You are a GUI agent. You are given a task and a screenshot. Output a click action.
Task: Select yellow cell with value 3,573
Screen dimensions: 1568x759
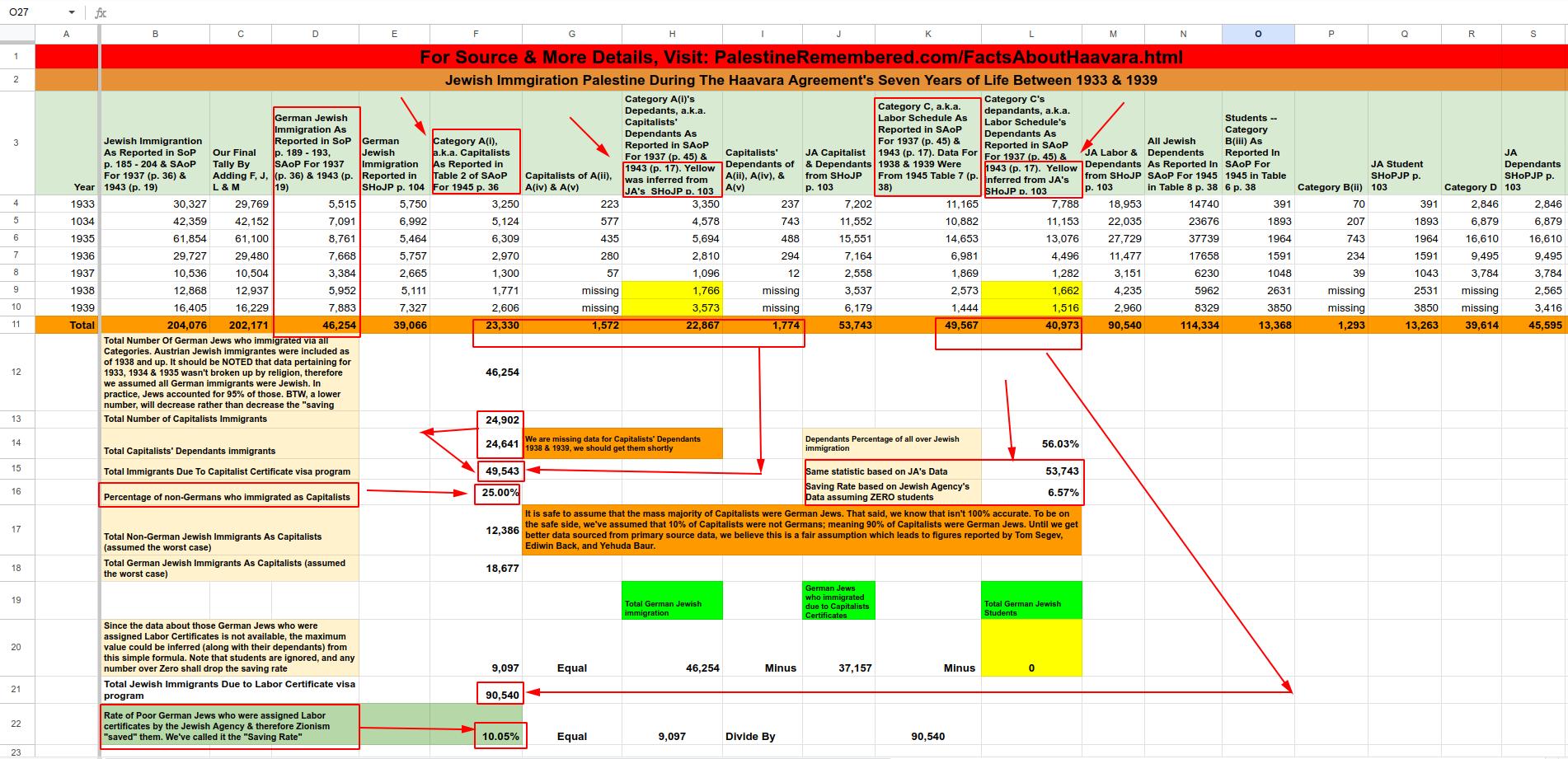(x=672, y=307)
